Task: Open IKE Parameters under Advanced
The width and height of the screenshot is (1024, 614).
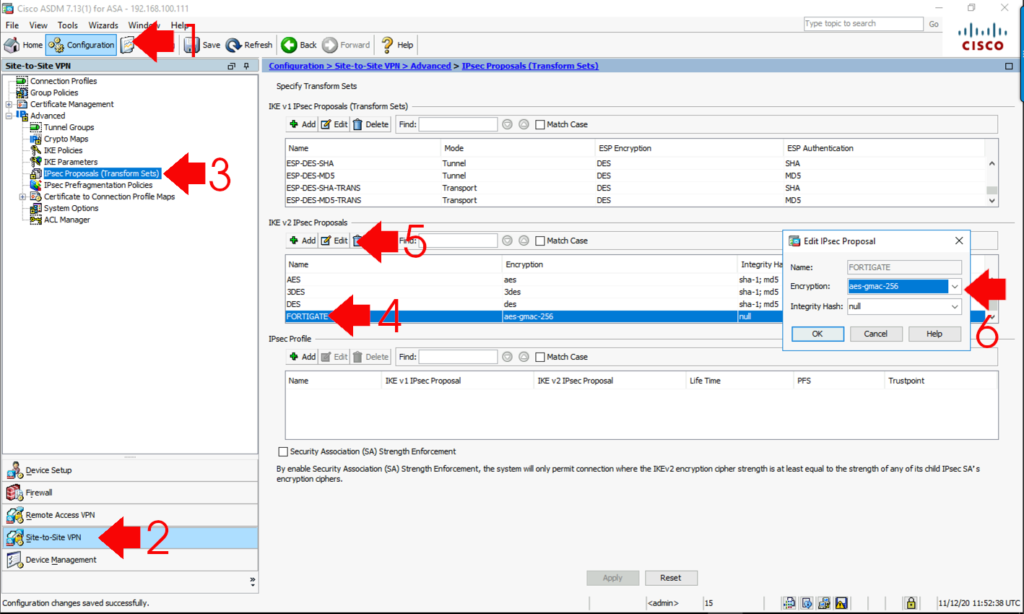Action: tap(71, 162)
